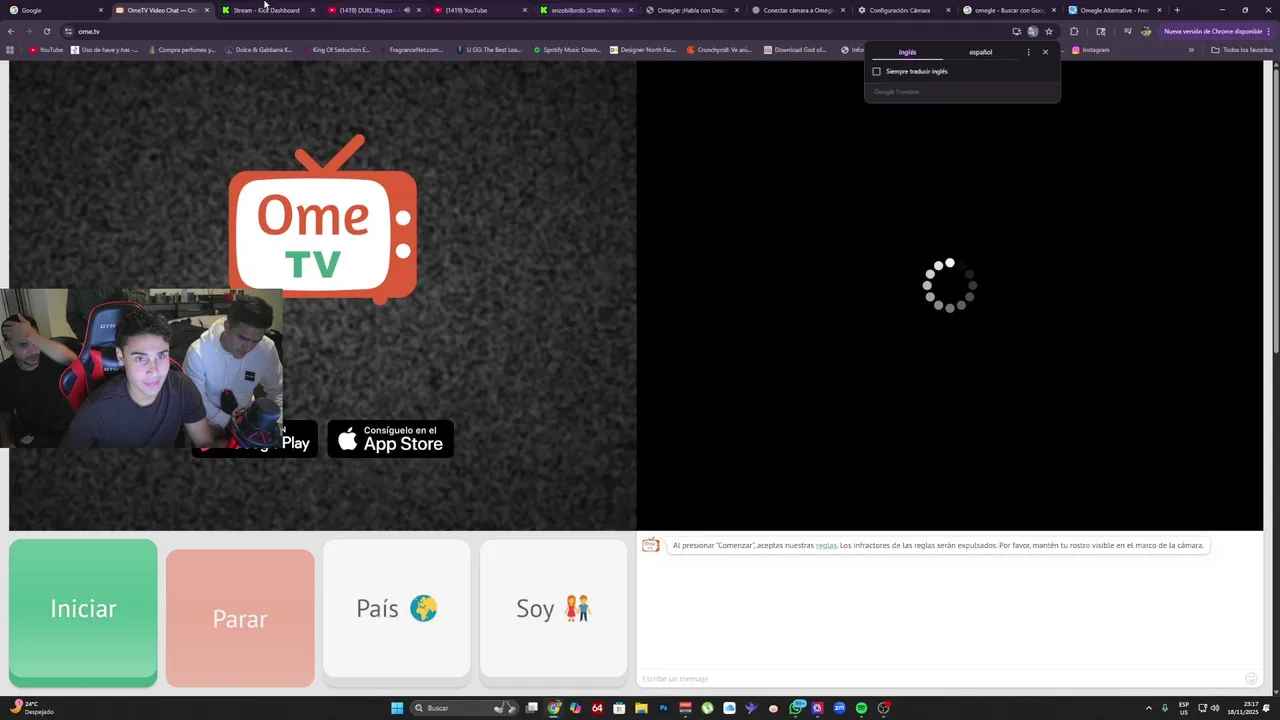The height and width of the screenshot is (720, 1280).
Task: Click the taskbar microphone indicator
Action: coord(1165,708)
